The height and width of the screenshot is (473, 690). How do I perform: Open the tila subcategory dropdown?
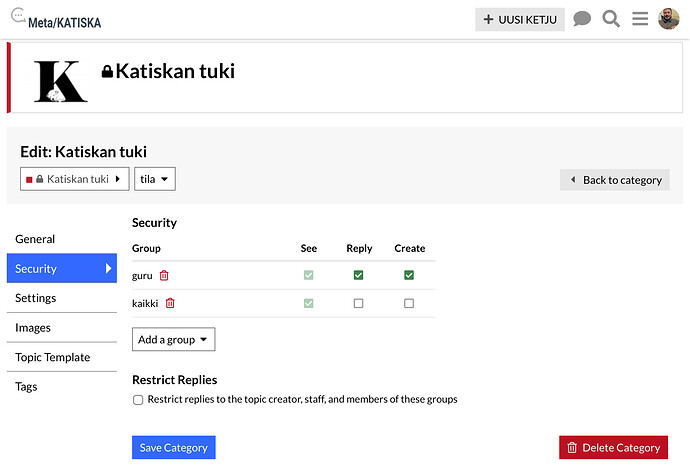click(x=154, y=179)
